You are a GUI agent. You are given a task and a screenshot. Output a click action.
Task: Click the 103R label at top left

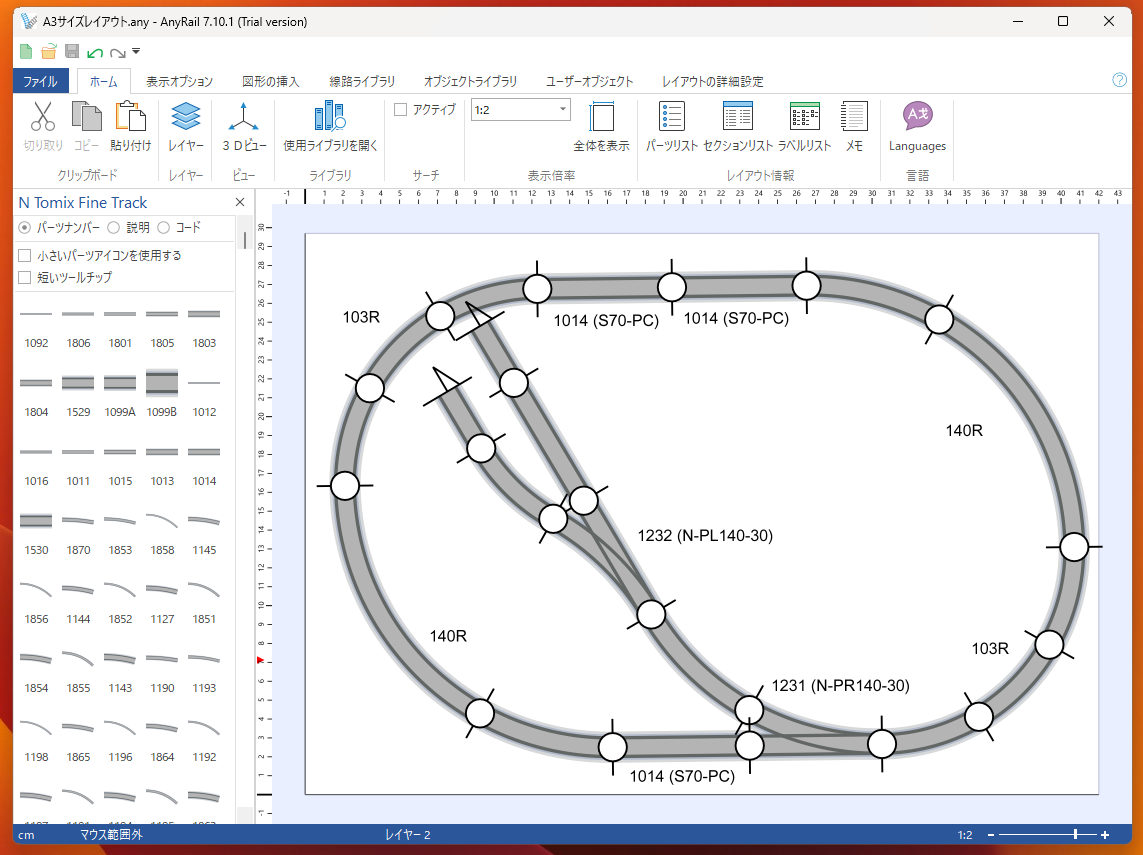361,317
